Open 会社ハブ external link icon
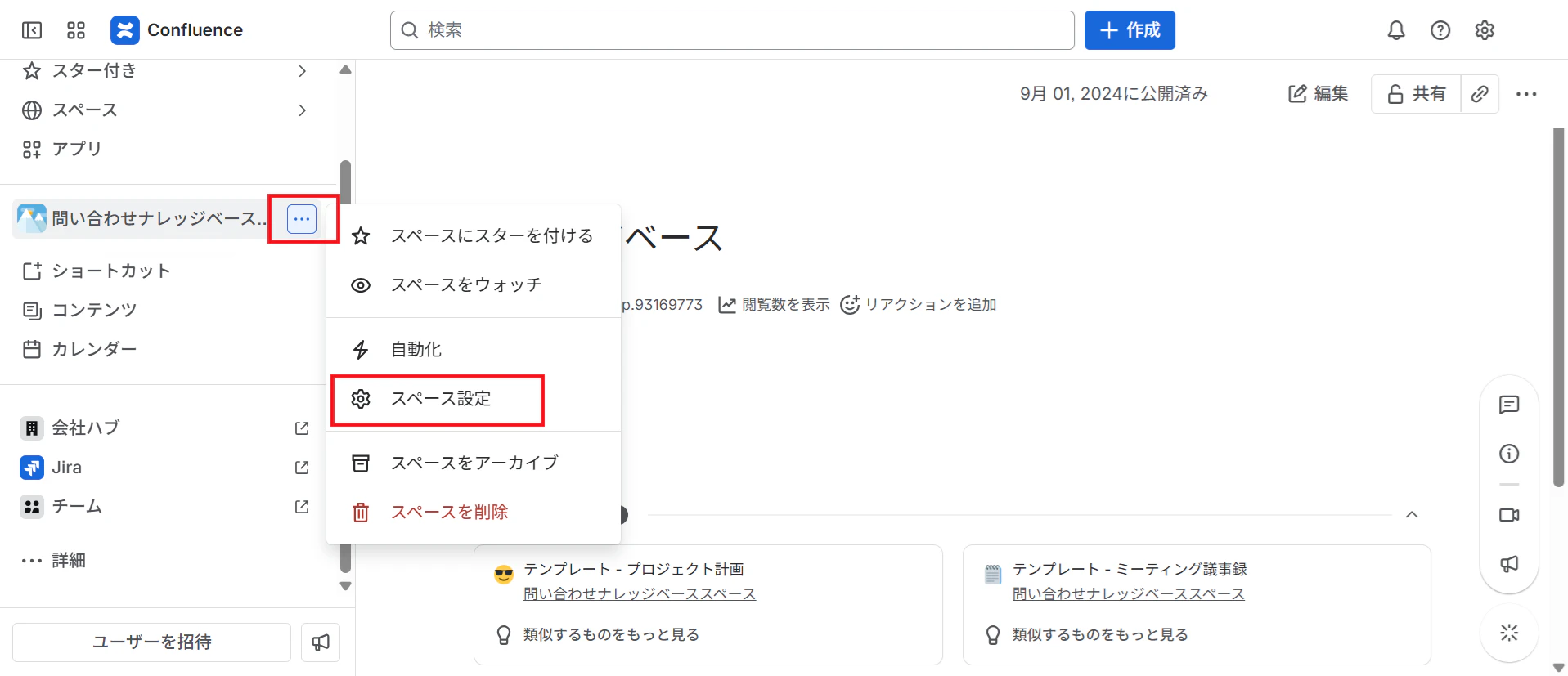This screenshot has width=1568, height=676. click(x=302, y=428)
